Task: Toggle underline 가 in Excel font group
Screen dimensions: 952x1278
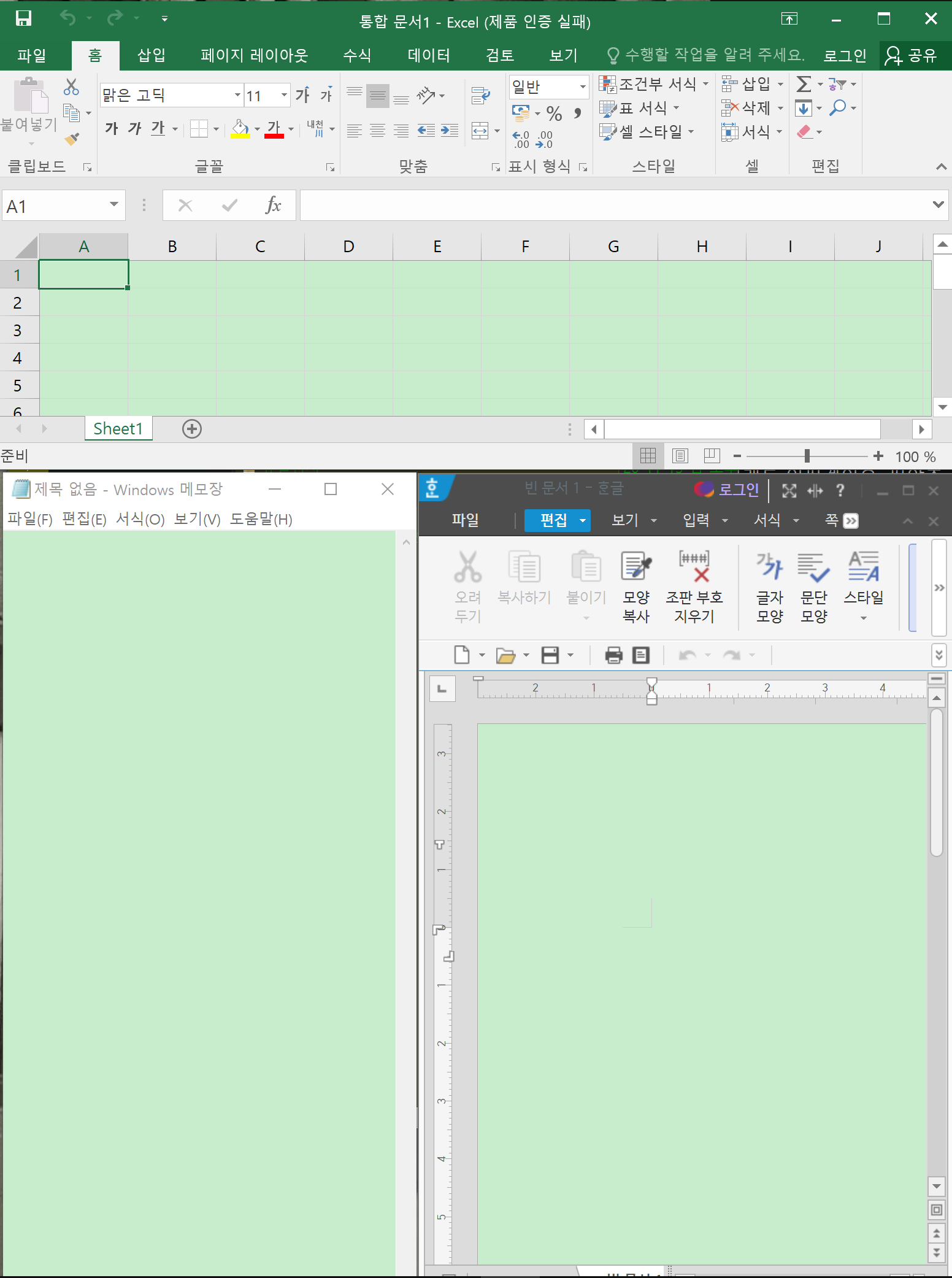Action: pos(158,128)
